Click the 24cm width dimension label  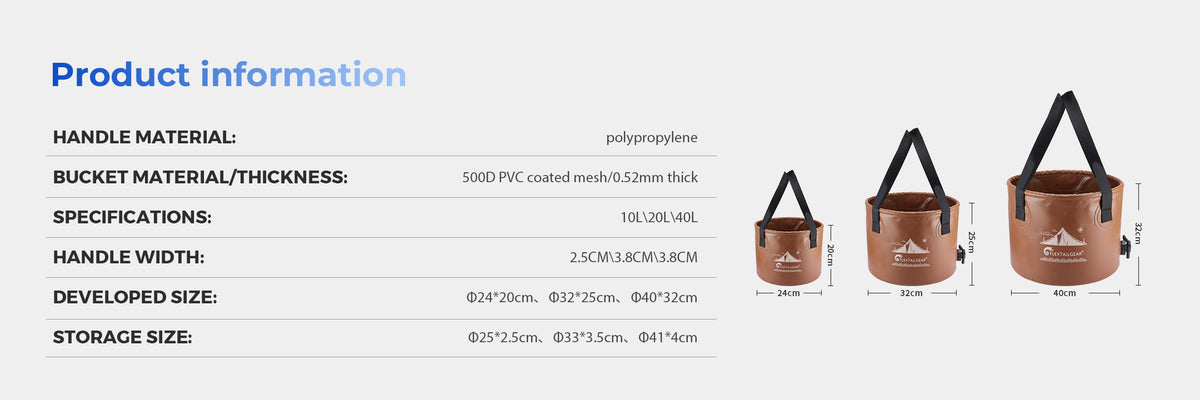[789, 293]
